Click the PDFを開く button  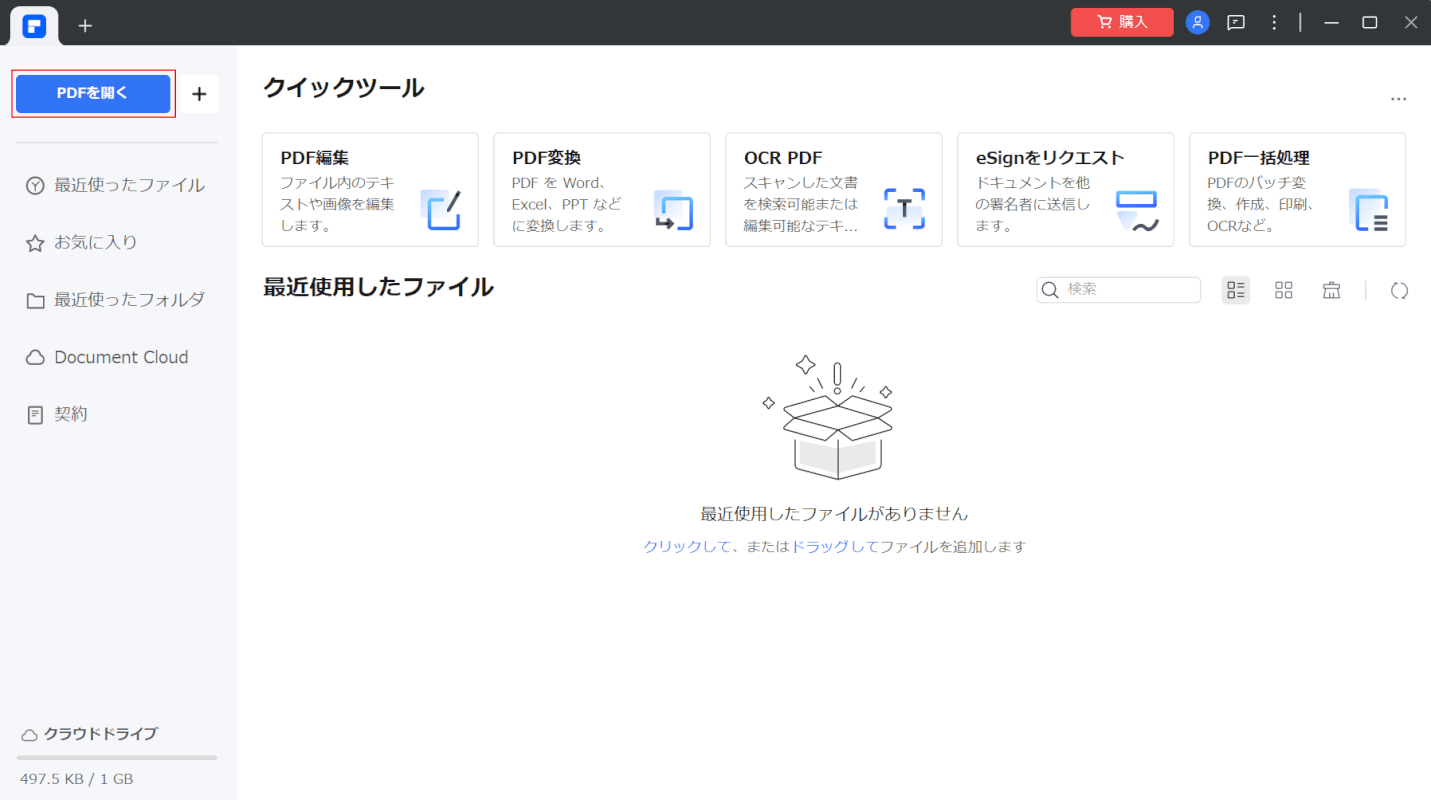pyautogui.click(x=93, y=94)
